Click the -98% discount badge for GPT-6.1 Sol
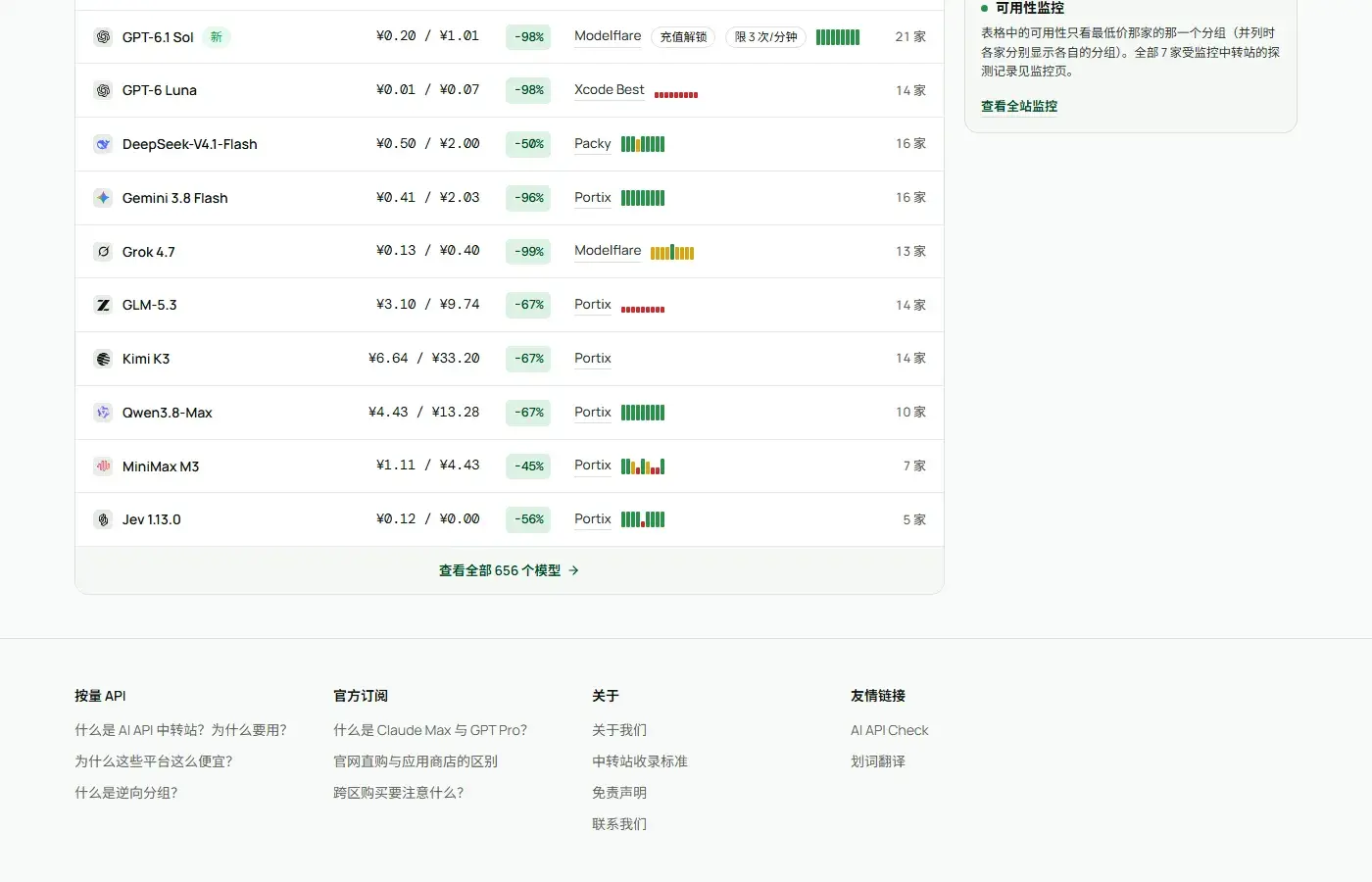 [x=529, y=37]
